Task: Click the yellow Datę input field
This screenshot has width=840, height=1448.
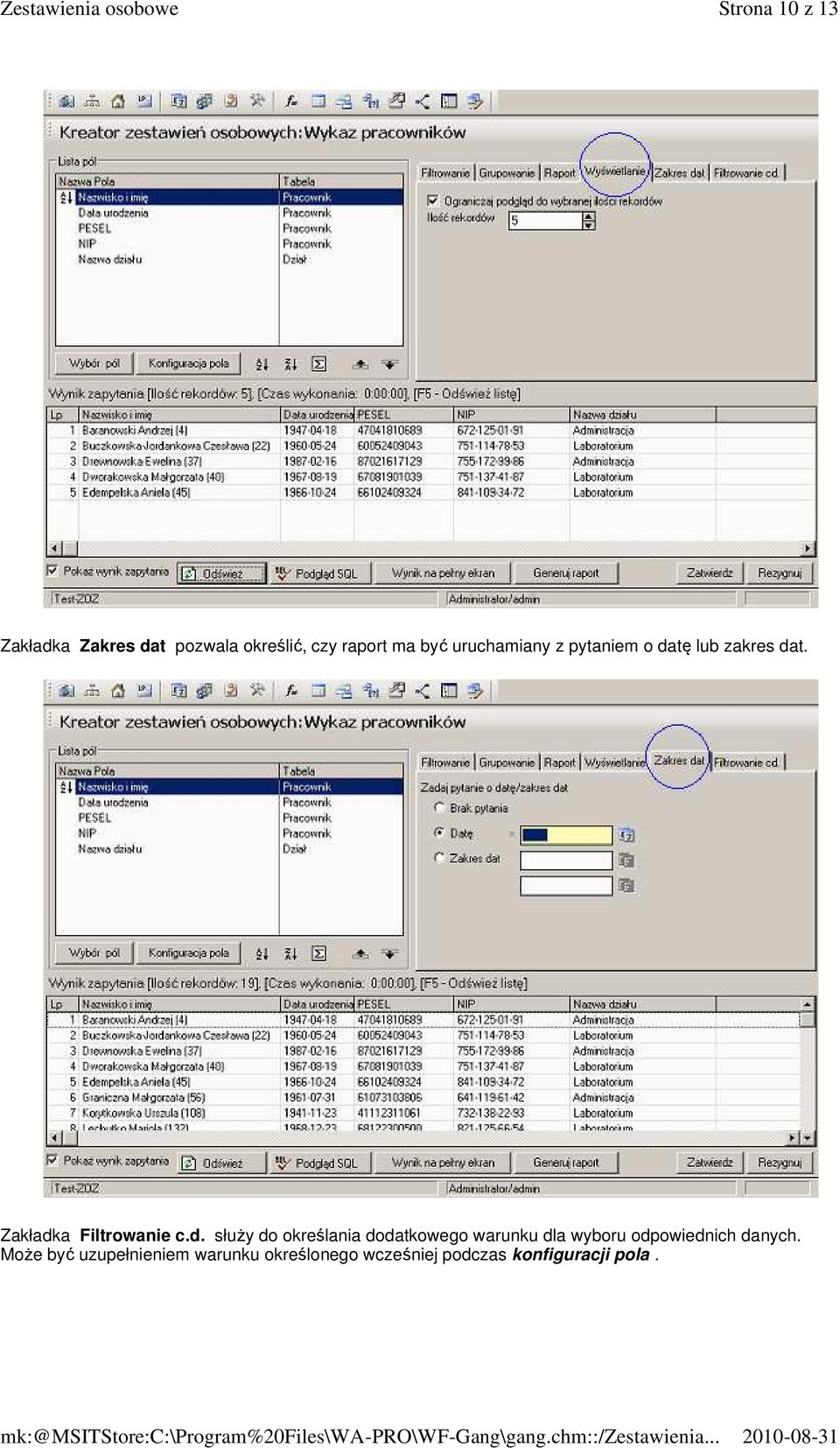Action: tap(566, 835)
